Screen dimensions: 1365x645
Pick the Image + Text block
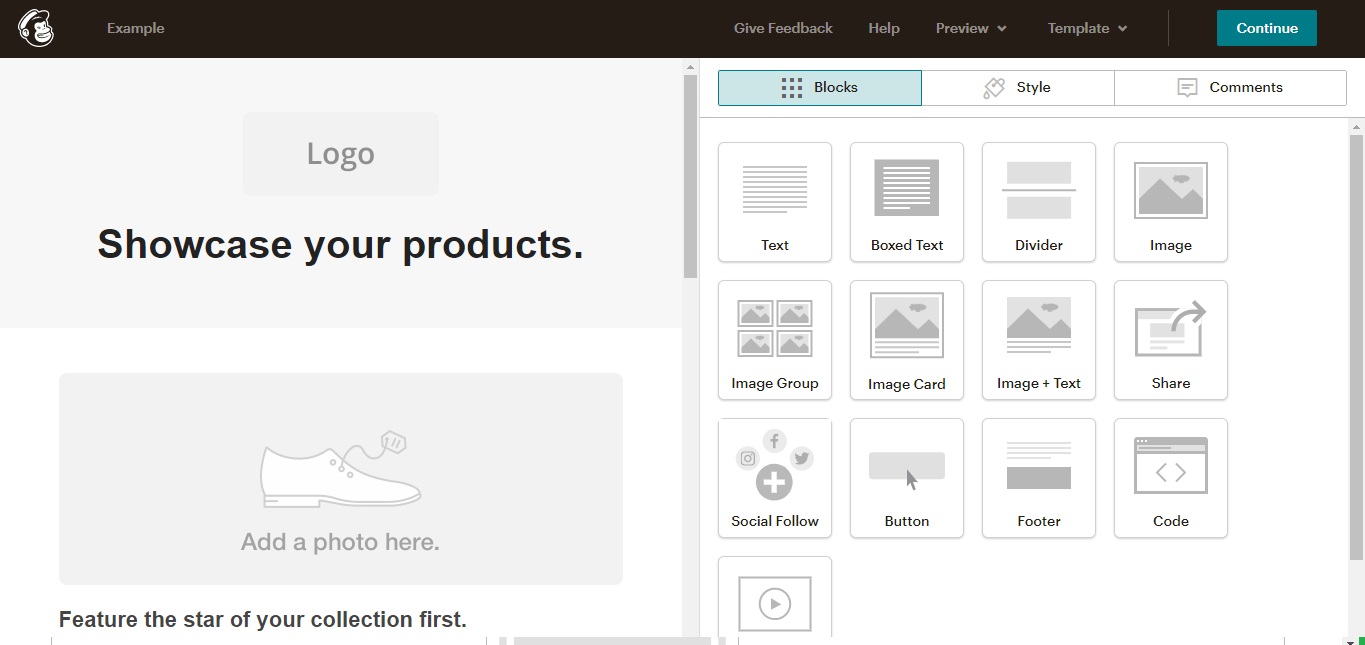[1039, 339]
